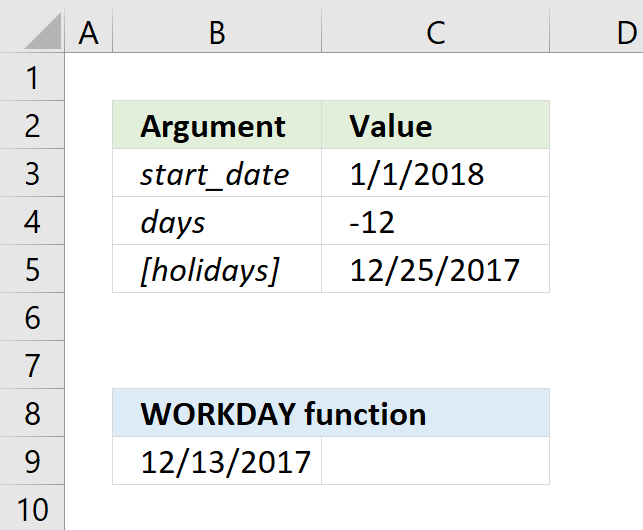Select the cell containing 1/1/2018
The image size is (643, 530).
pos(436,173)
